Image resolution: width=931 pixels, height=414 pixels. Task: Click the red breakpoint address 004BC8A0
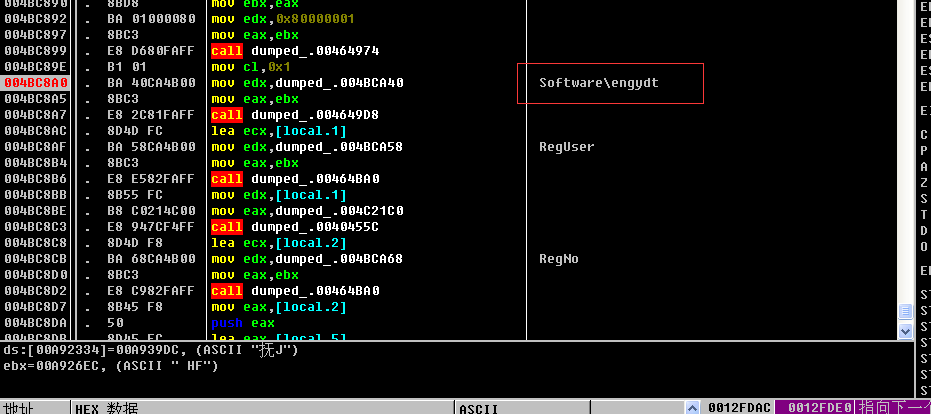(35, 83)
